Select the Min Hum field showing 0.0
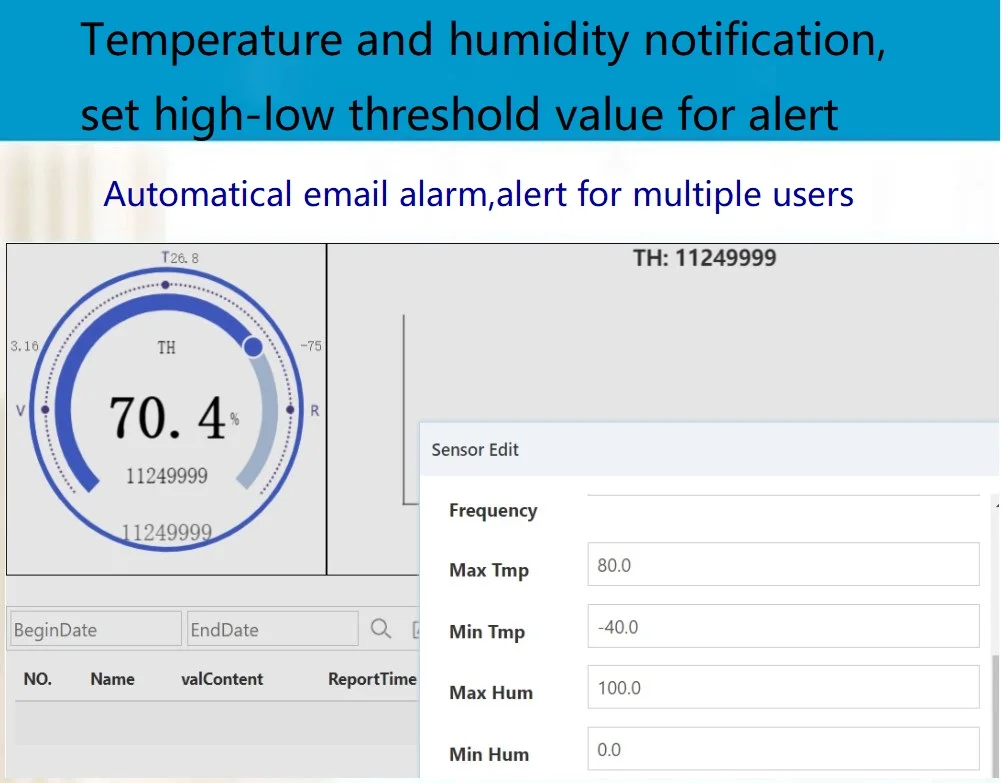The width and height of the screenshot is (1001, 783). (x=782, y=749)
